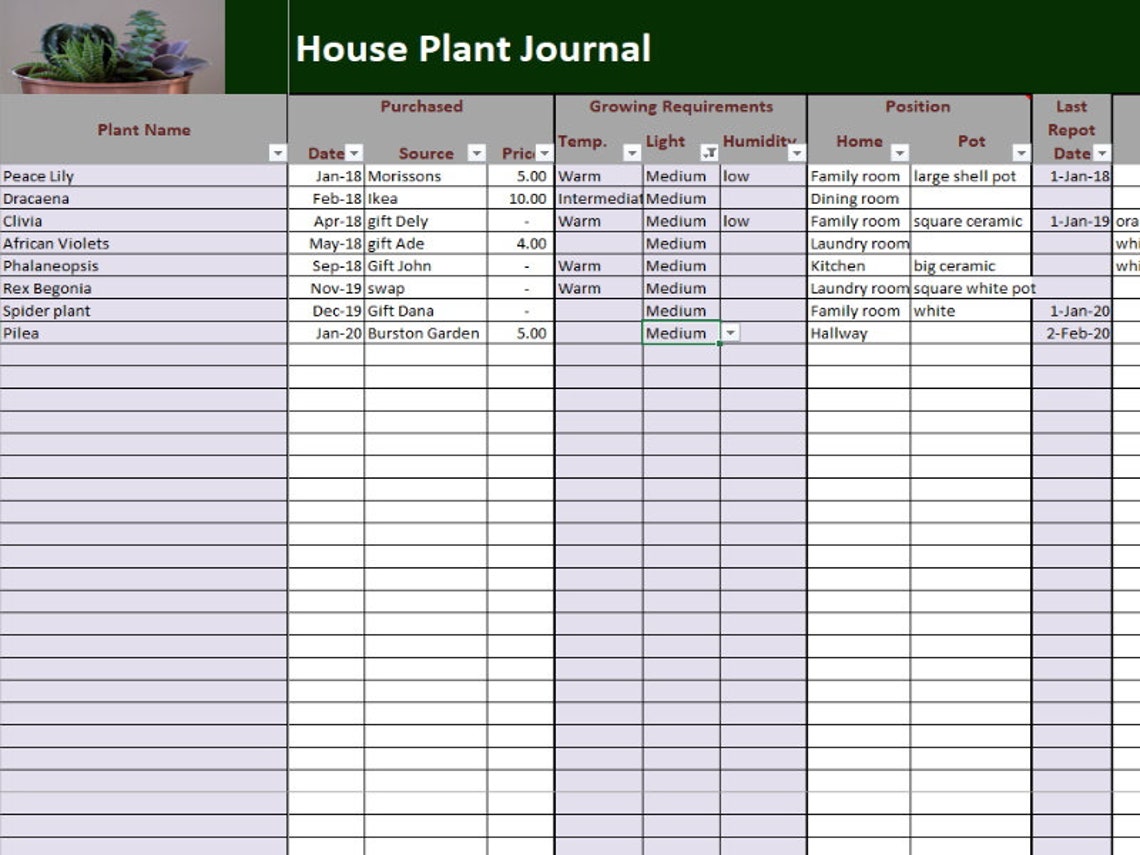1140x855 pixels.
Task: Open the Medium light dropdown on Pilea row
Action: point(733,333)
